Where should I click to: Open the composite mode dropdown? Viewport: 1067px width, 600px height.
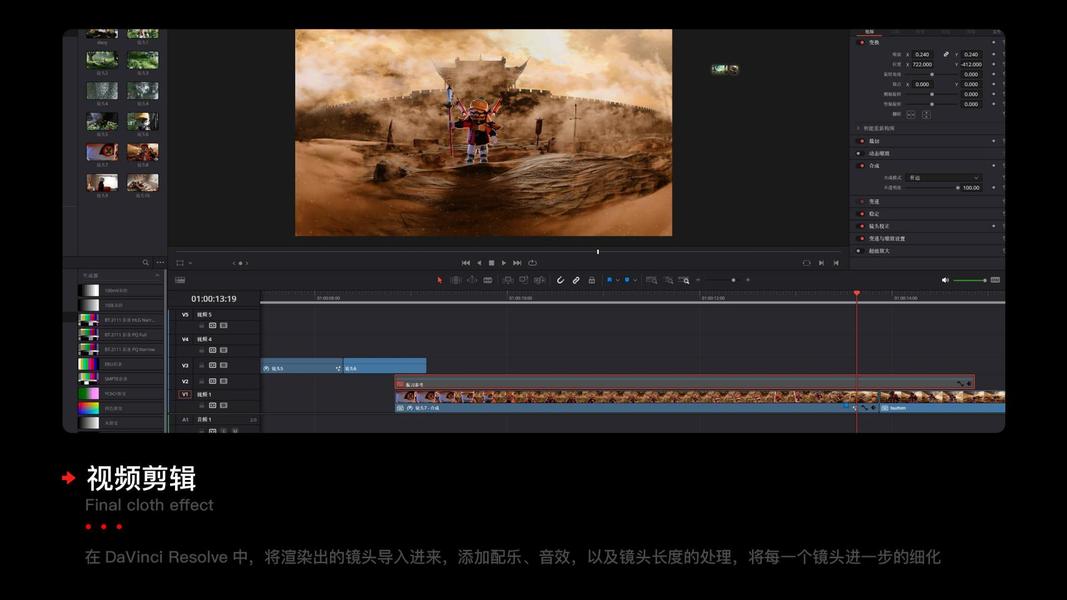click(944, 178)
